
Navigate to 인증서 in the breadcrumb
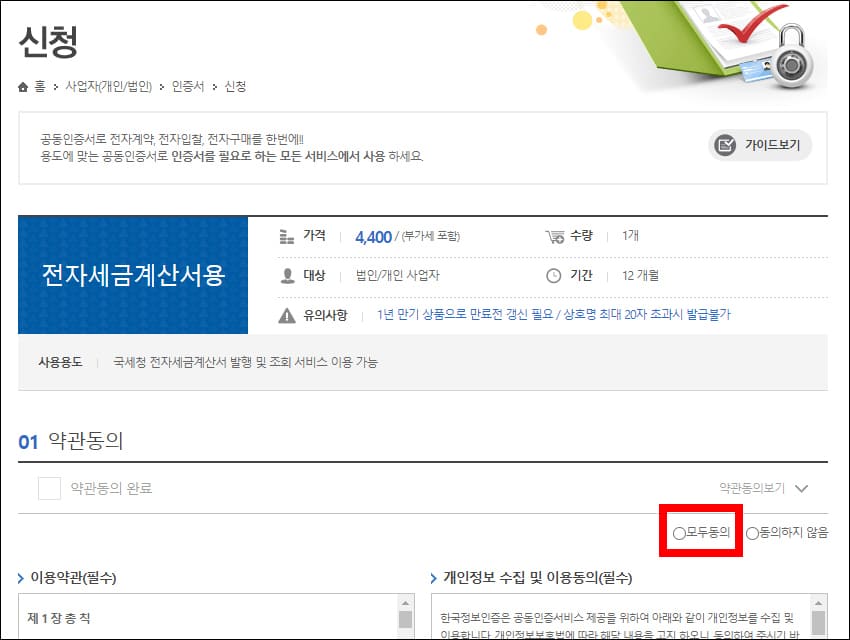pyautogui.click(x=186, y=87)
